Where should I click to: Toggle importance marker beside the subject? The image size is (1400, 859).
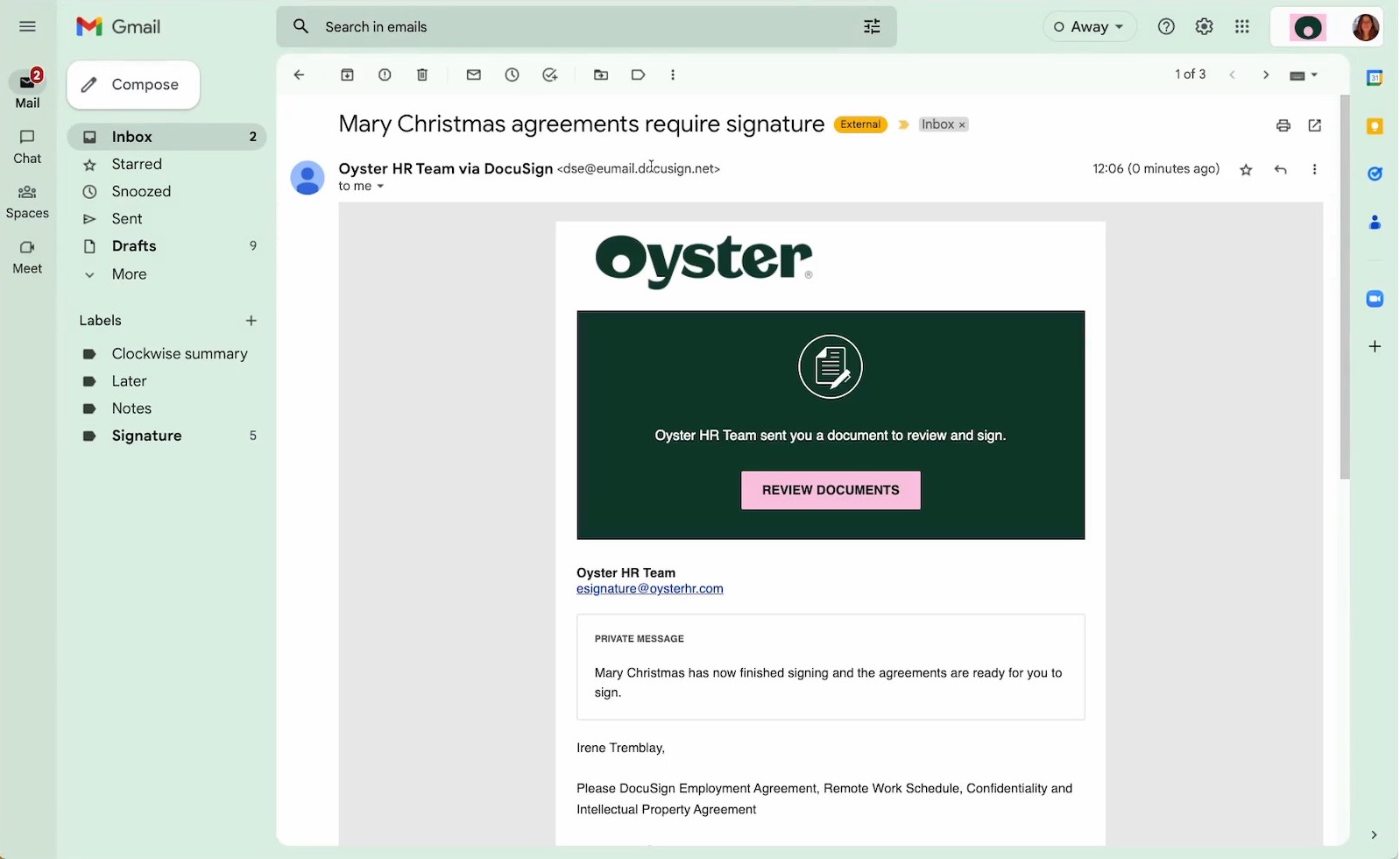(x=904, y=124)
